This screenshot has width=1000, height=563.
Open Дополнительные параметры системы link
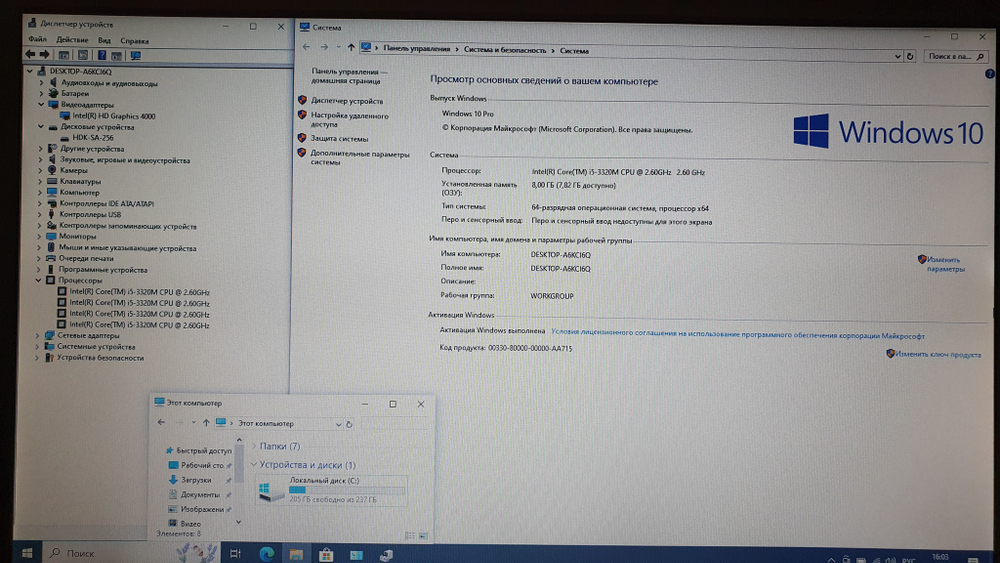tap(360, 157)
